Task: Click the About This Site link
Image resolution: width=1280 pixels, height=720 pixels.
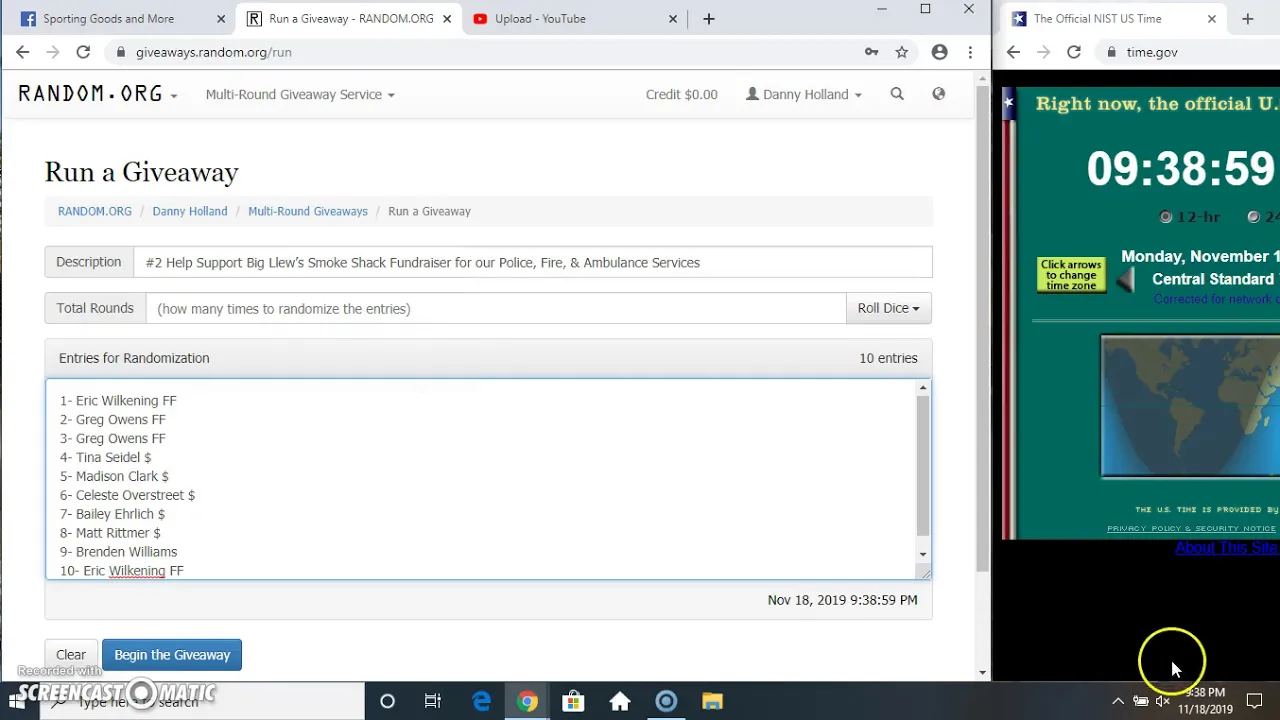Action: tap(1227, 548)
